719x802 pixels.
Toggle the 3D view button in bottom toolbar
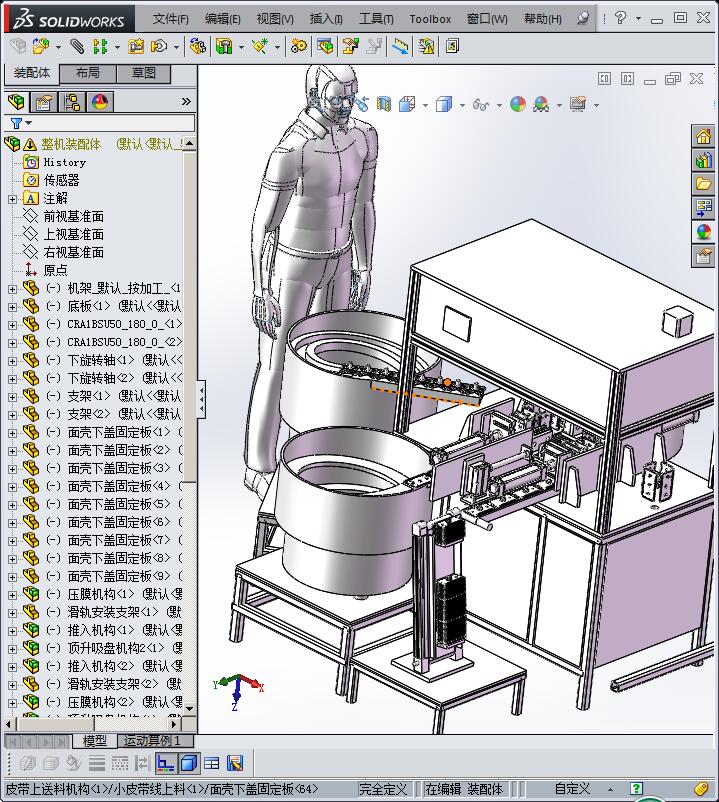click(189, 763)
